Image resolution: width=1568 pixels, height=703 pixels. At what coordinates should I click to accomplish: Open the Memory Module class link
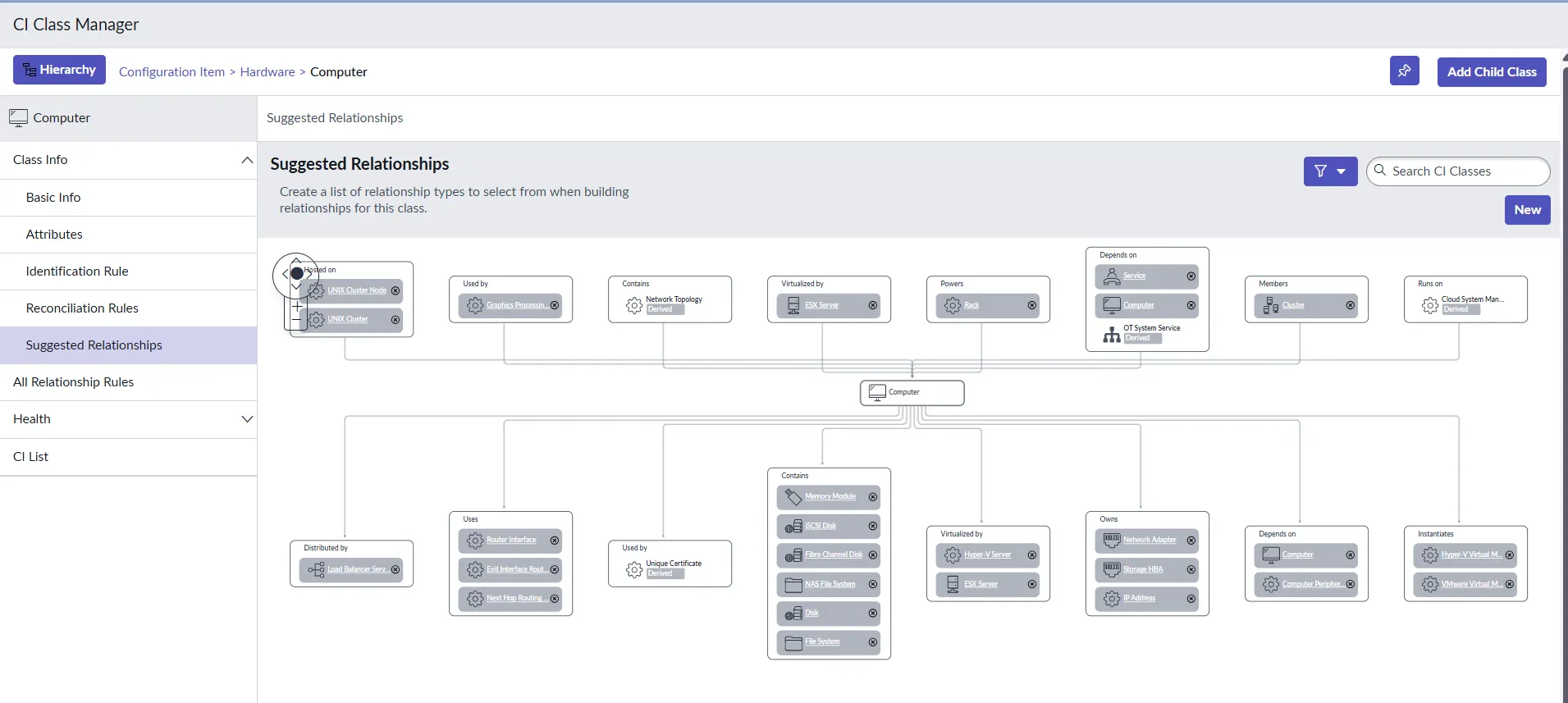(830, 497)
